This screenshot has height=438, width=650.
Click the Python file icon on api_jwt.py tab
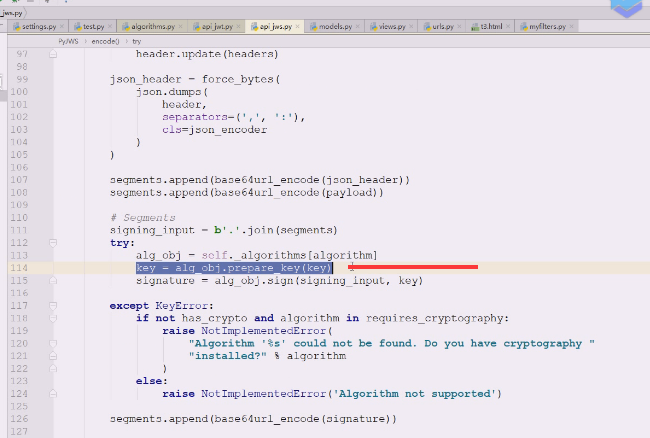click(196, 27)
